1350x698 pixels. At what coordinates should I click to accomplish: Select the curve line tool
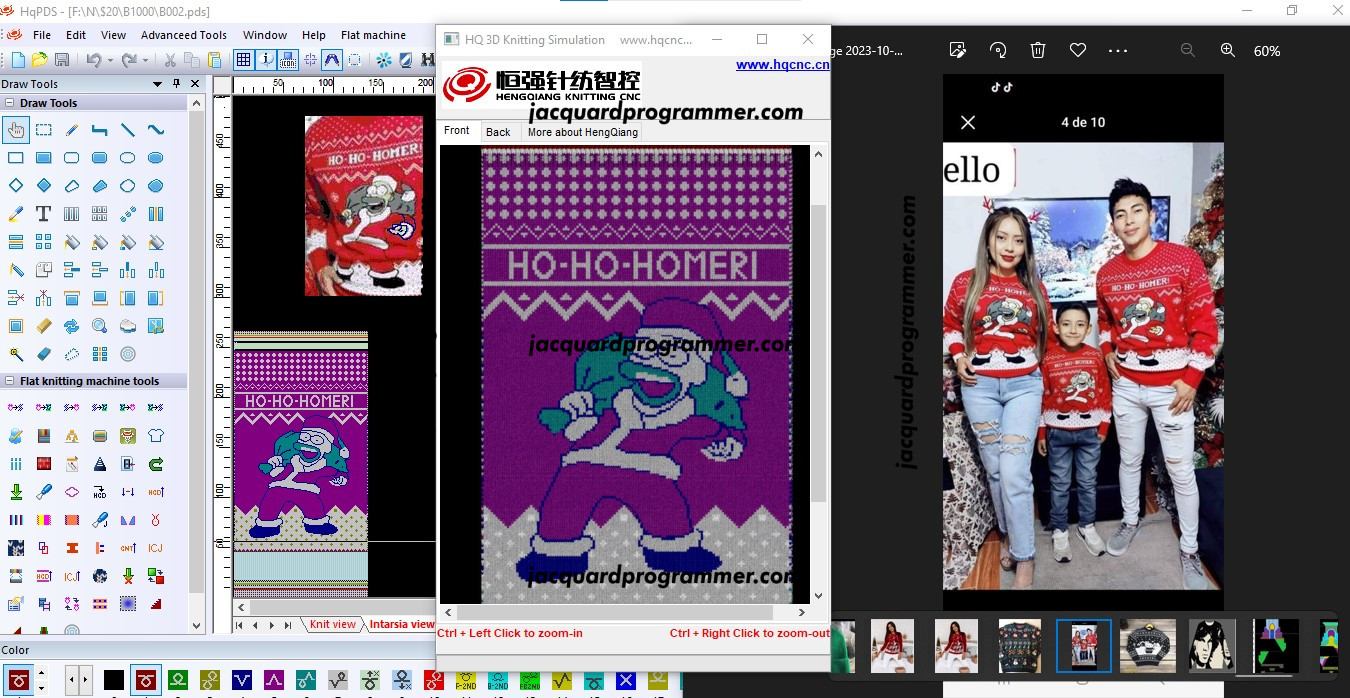point(156,130)
